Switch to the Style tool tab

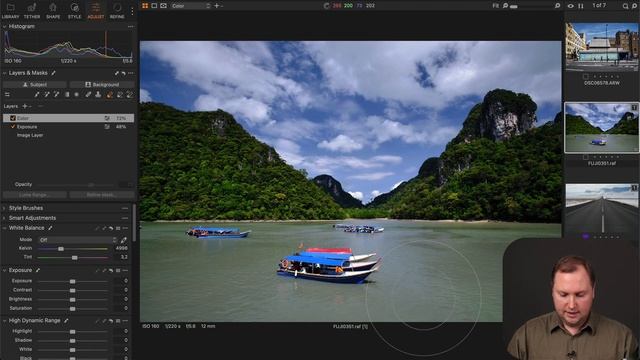pyautogui.click(x=74, y=11)
